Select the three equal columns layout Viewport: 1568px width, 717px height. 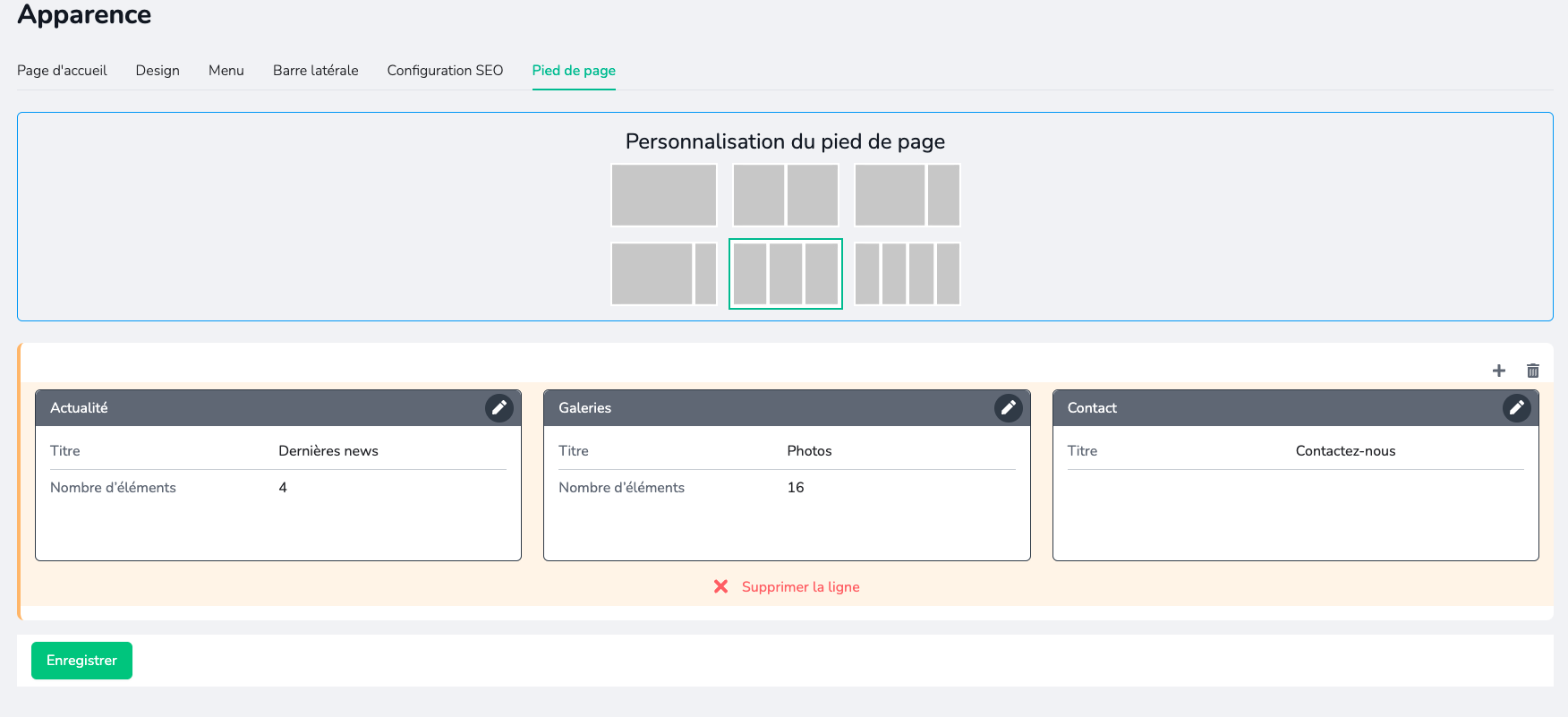coord(786,274)
